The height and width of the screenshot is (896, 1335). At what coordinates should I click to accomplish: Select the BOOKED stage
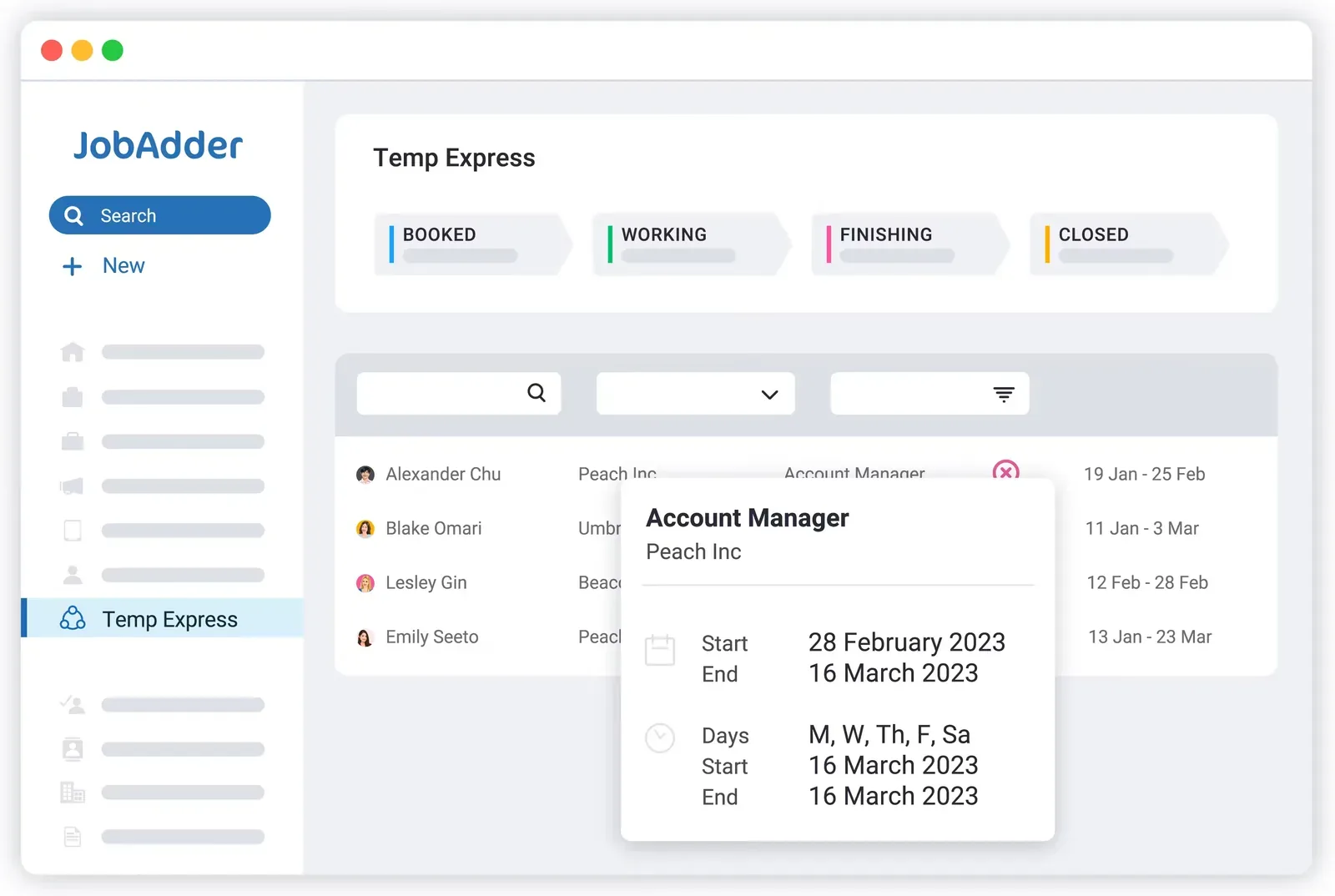pos(473,244)
